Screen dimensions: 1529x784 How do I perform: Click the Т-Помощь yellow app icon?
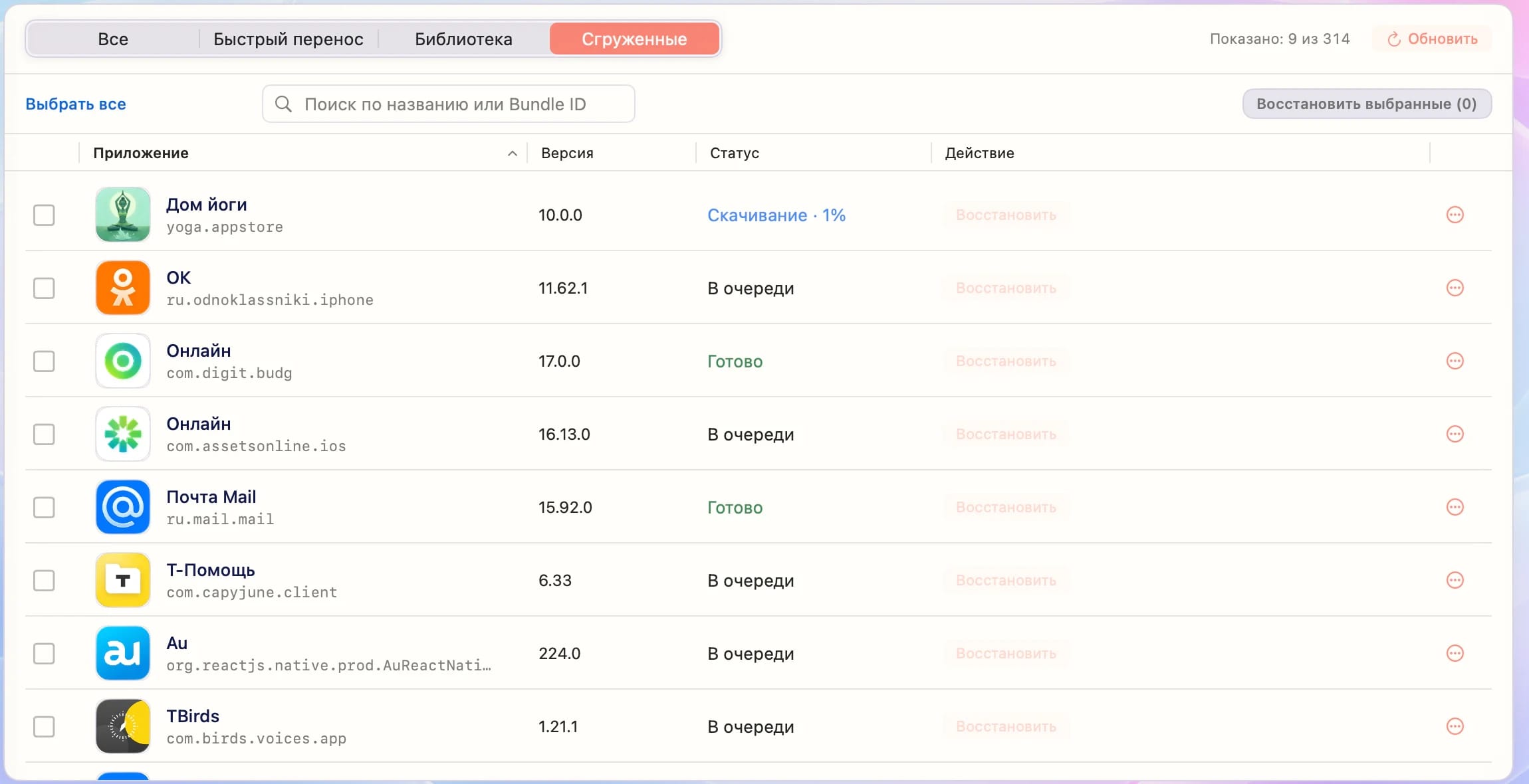[x=123, y=580]
